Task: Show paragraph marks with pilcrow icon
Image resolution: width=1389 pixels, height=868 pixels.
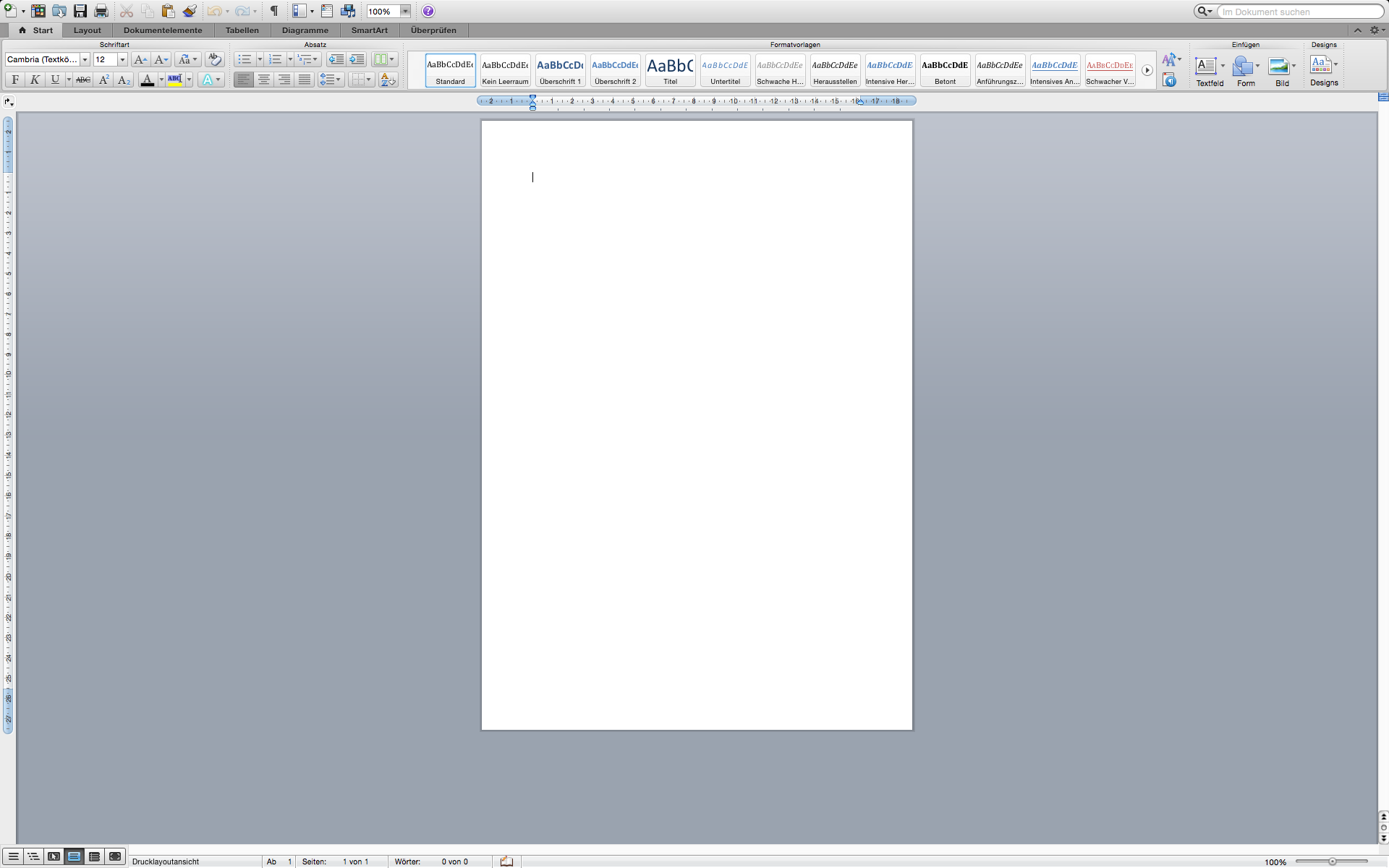Action: pos(274,11)
